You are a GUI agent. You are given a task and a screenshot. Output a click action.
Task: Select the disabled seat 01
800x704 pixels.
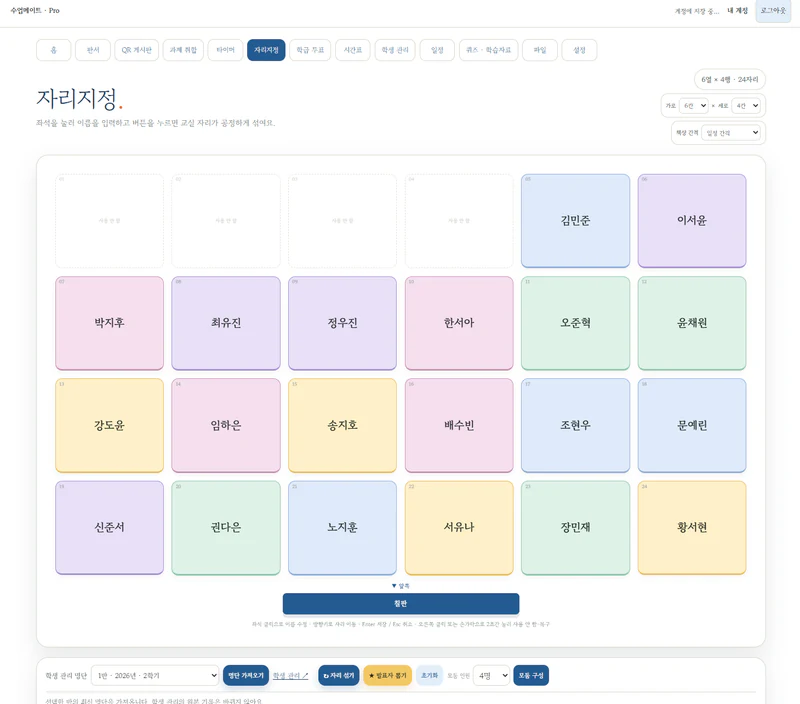110,221
